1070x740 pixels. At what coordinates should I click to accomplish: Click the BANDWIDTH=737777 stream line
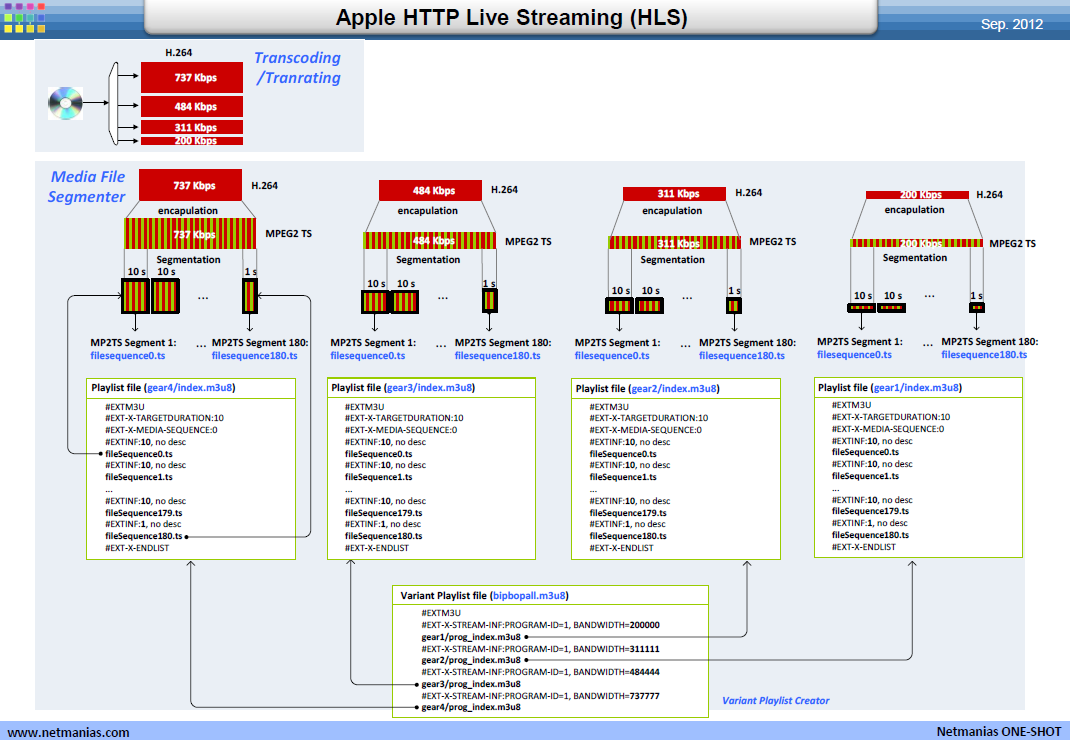(540, 696)
